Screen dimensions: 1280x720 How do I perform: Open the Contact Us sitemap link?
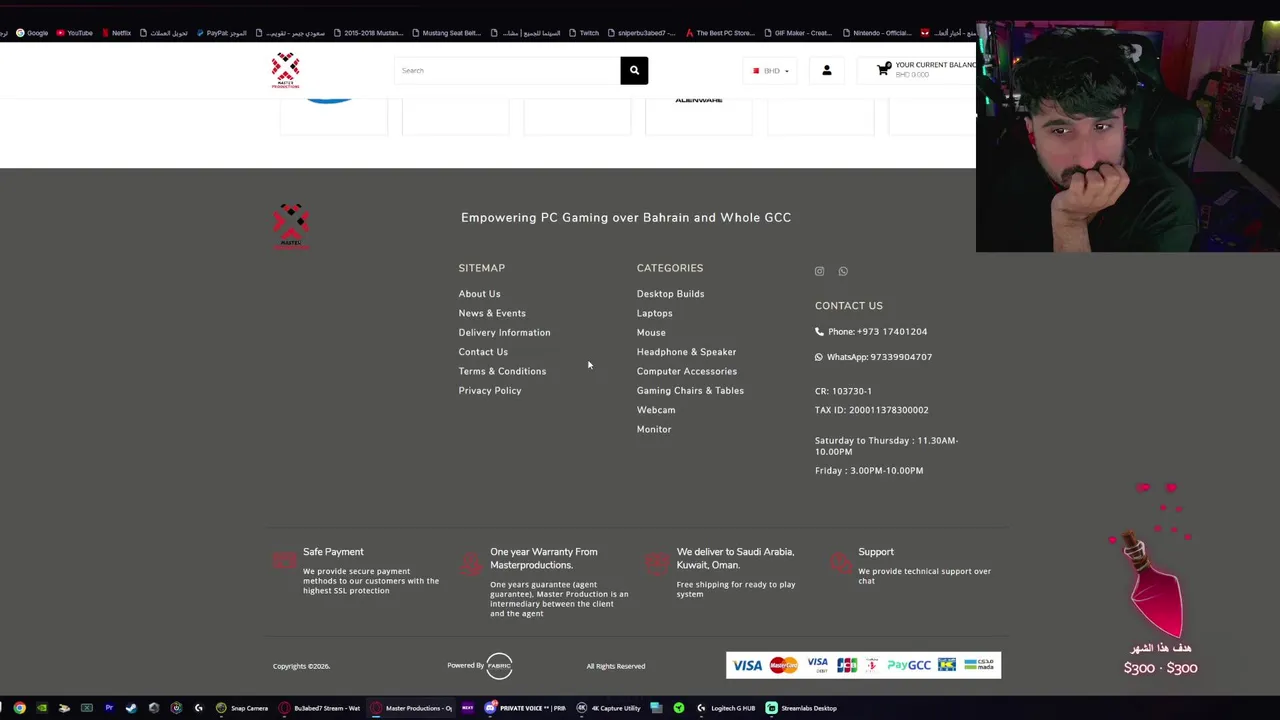tap(483, 352)
